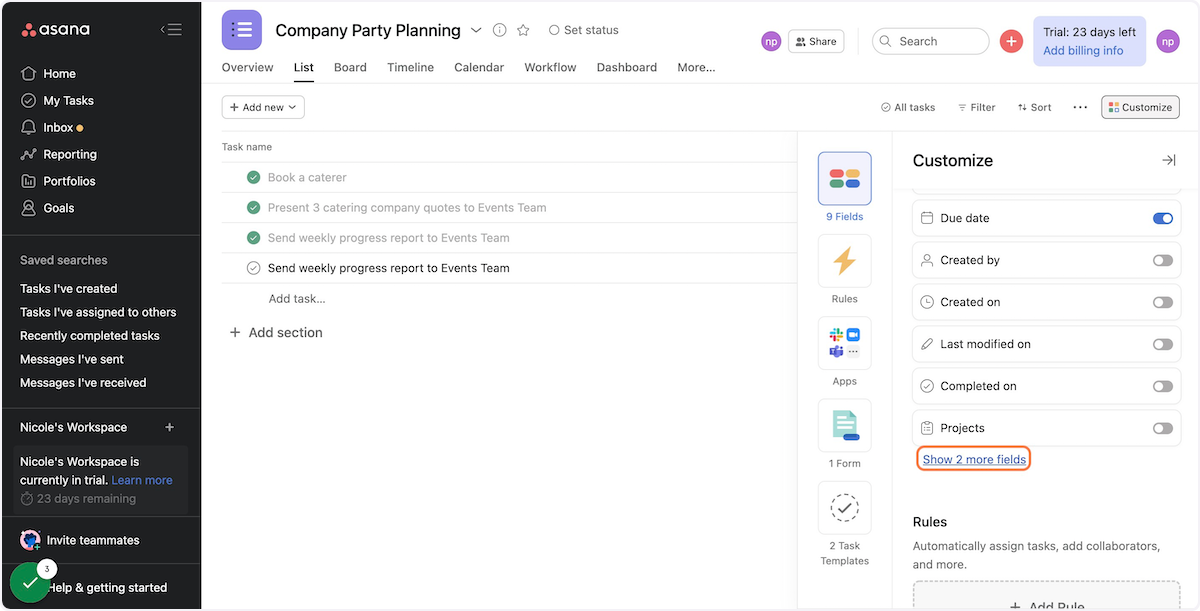
Task: Click the trial Learn more link
Action: (x=142, y=480)
